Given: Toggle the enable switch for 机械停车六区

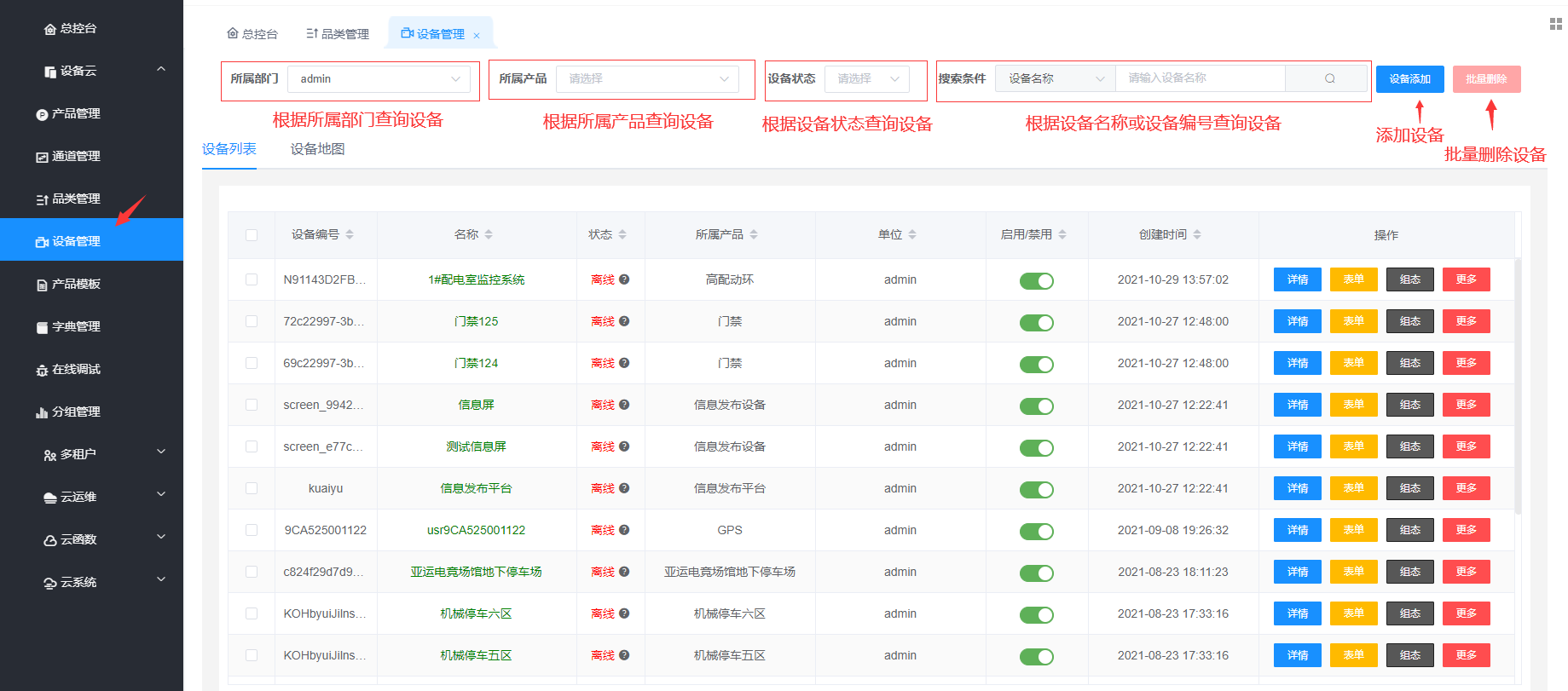Looking at the screenshot, I should [1037, 614].
